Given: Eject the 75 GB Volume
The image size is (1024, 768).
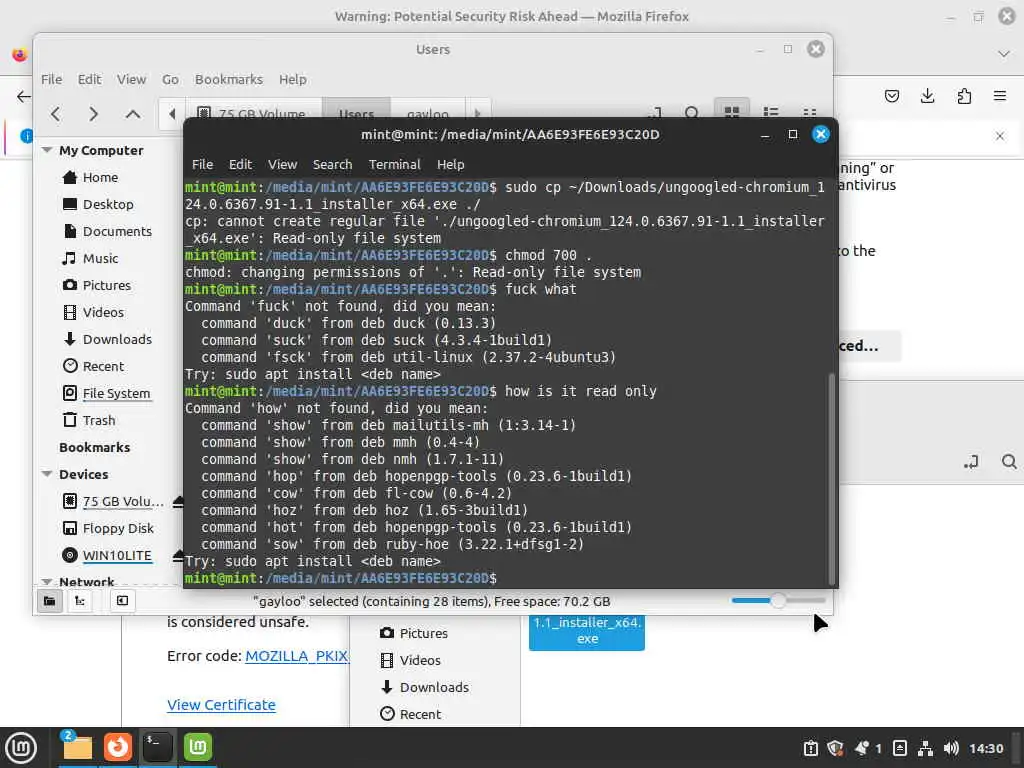Looking at the screenshot, I should [x=178, y=502].
